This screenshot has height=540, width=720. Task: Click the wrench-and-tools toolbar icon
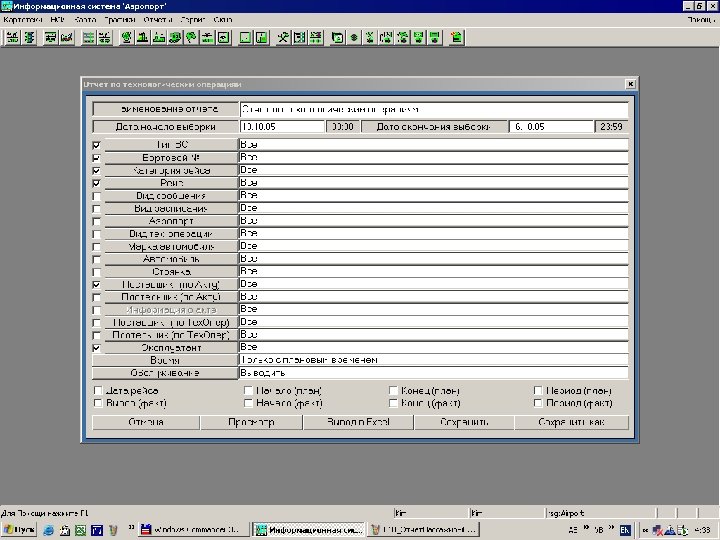283,38
